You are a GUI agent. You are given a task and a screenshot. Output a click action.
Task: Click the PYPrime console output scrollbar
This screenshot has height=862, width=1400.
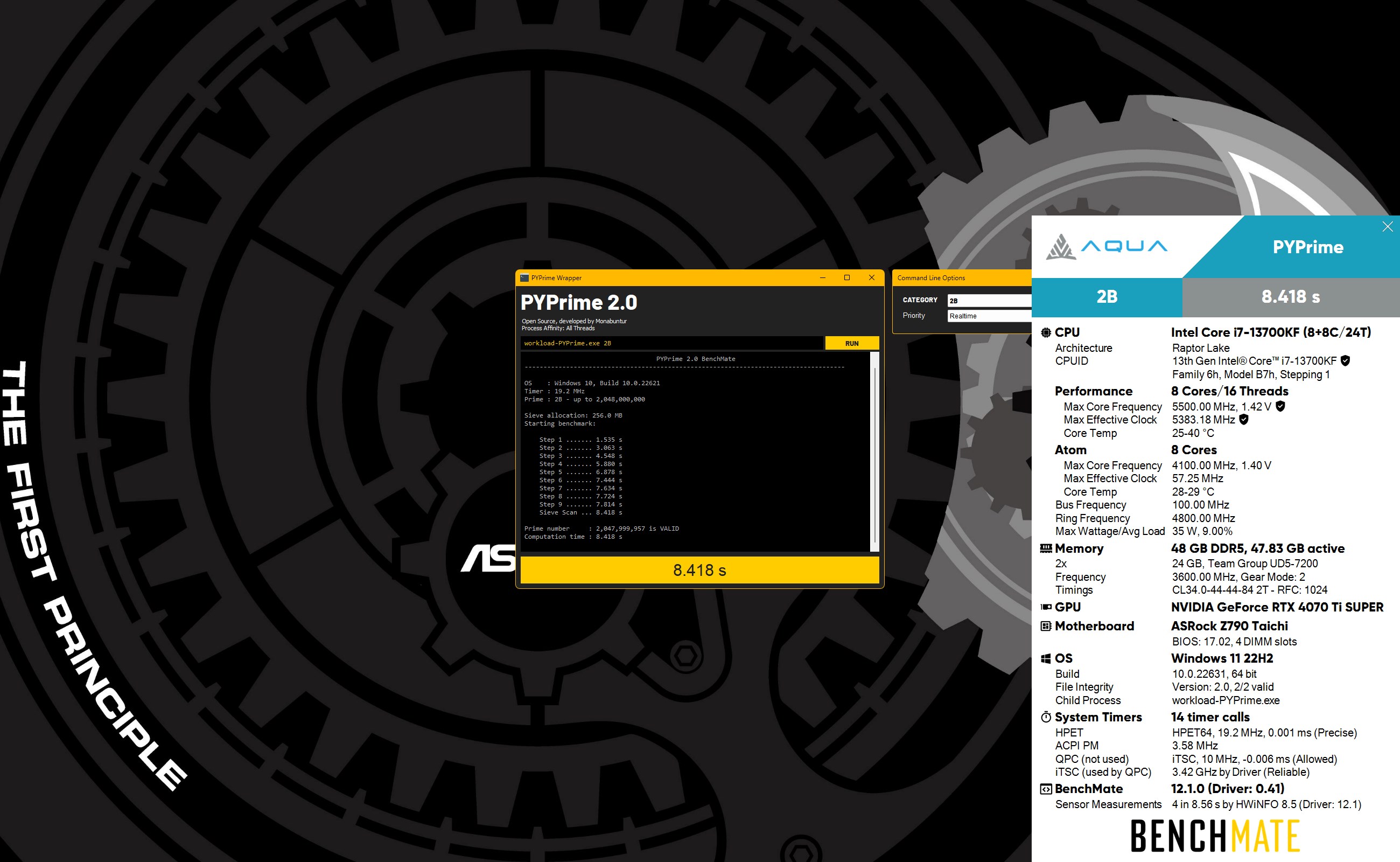[x=874, y=451]
